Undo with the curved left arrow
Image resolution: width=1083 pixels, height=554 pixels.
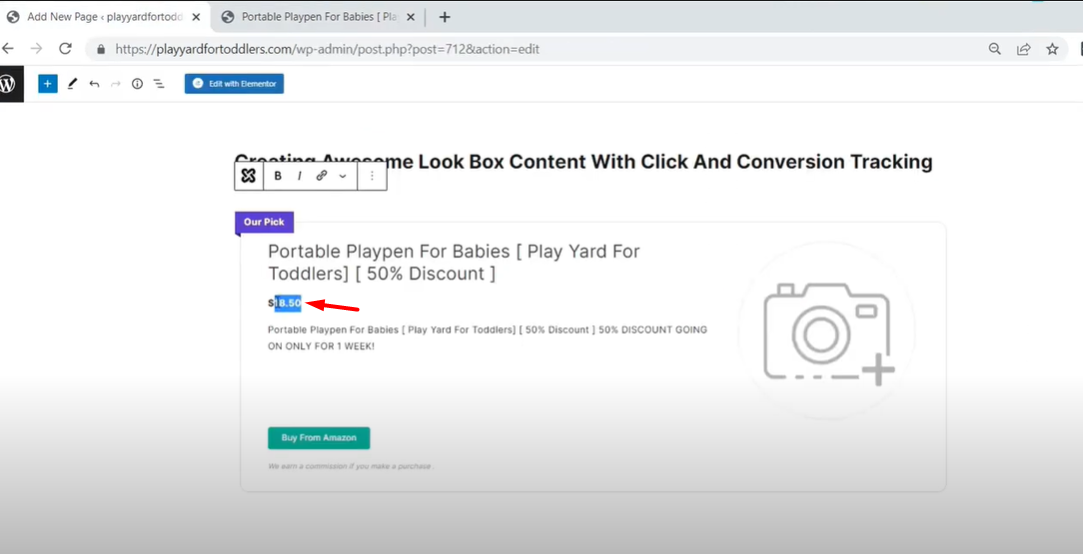tap(95, 84)
